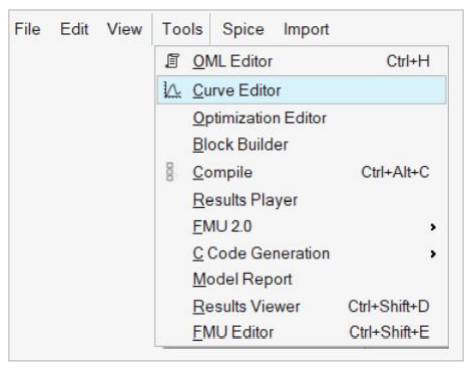Launch FMU Editor from the menu
This screenshot has height=371, width=471.
click(302, 332)
